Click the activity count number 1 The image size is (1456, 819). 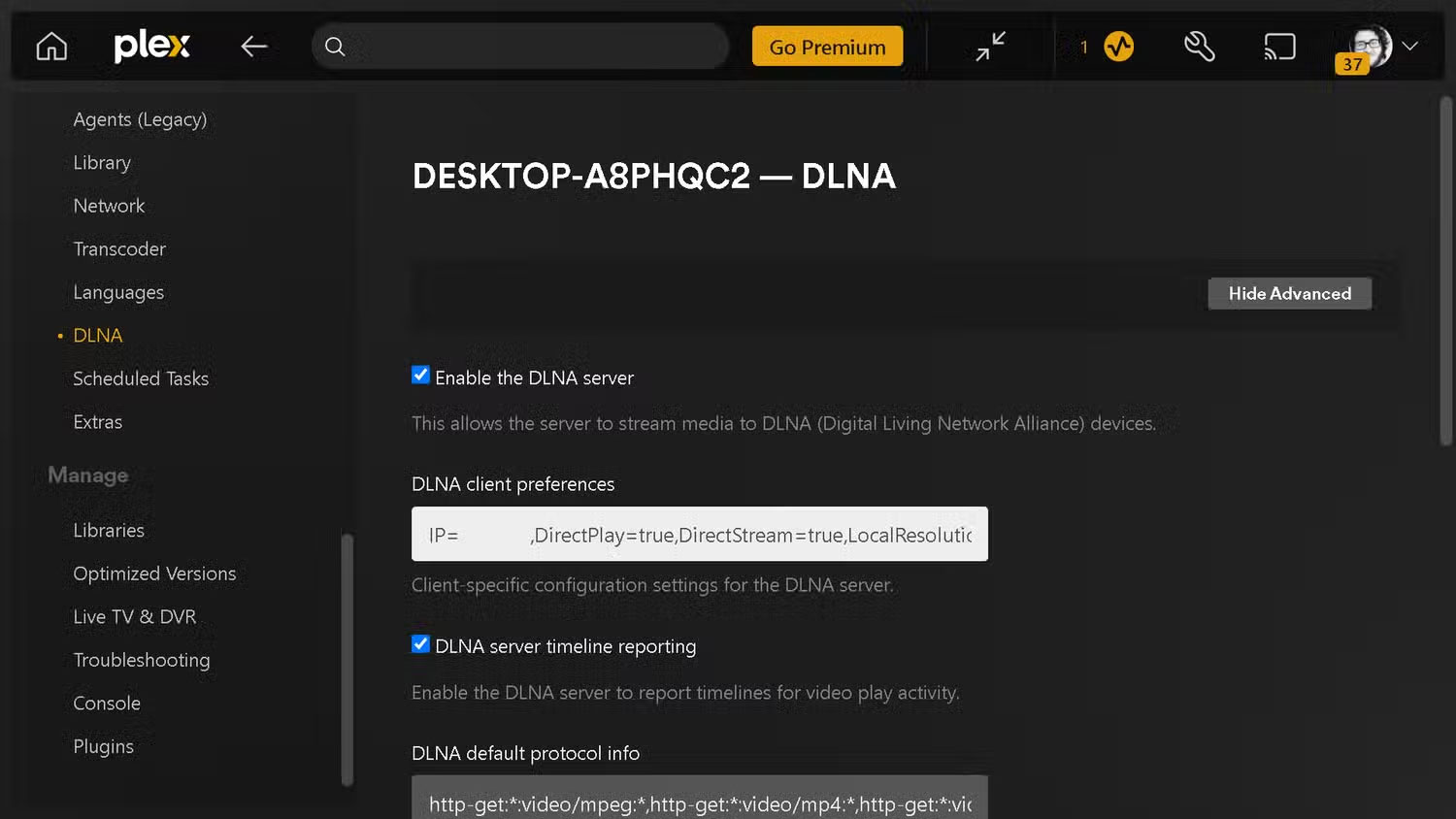point(1084,47)
